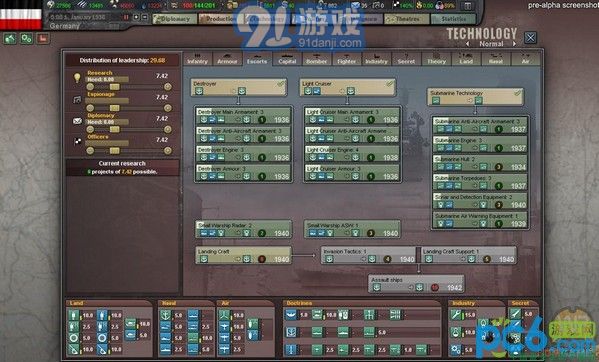599x362 pixels.
Task: Click the gears icon in Industry panel
Action: point(456,349)
